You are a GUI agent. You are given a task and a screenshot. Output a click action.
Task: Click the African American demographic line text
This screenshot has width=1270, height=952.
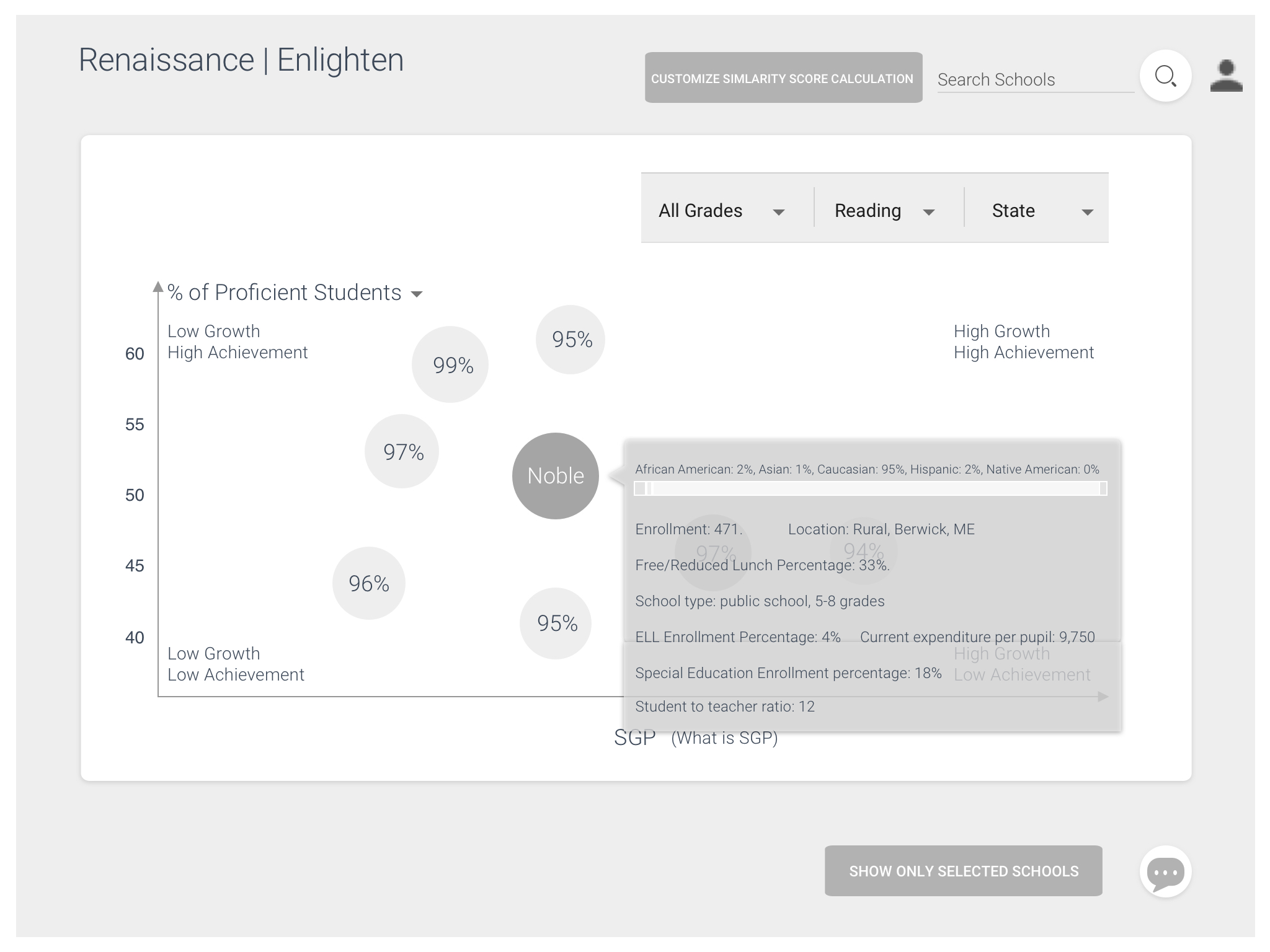tap(867, 469)
